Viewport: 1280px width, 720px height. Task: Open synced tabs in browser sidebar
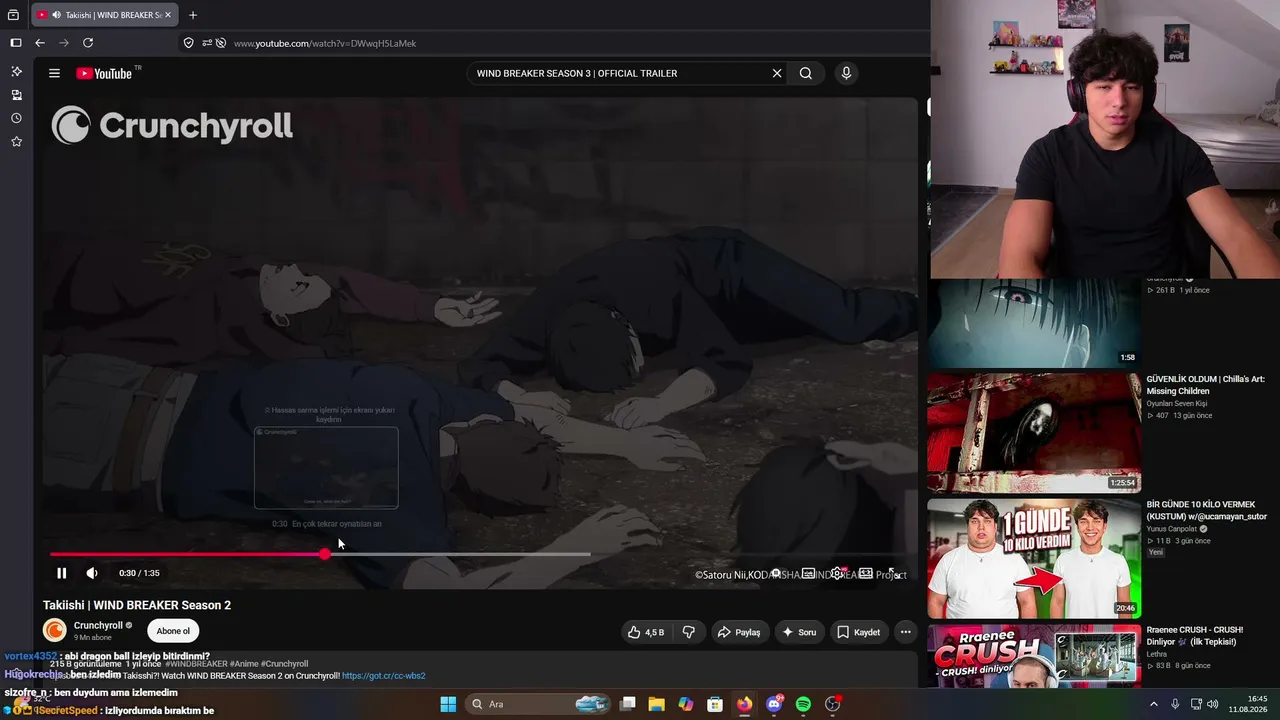click(16, 95)
